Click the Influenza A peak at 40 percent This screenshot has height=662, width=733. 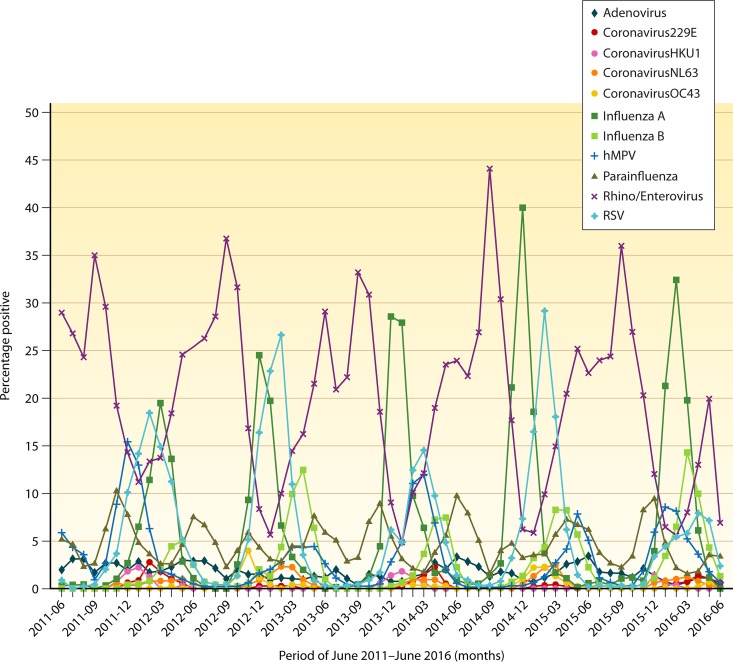coord(523,208)
